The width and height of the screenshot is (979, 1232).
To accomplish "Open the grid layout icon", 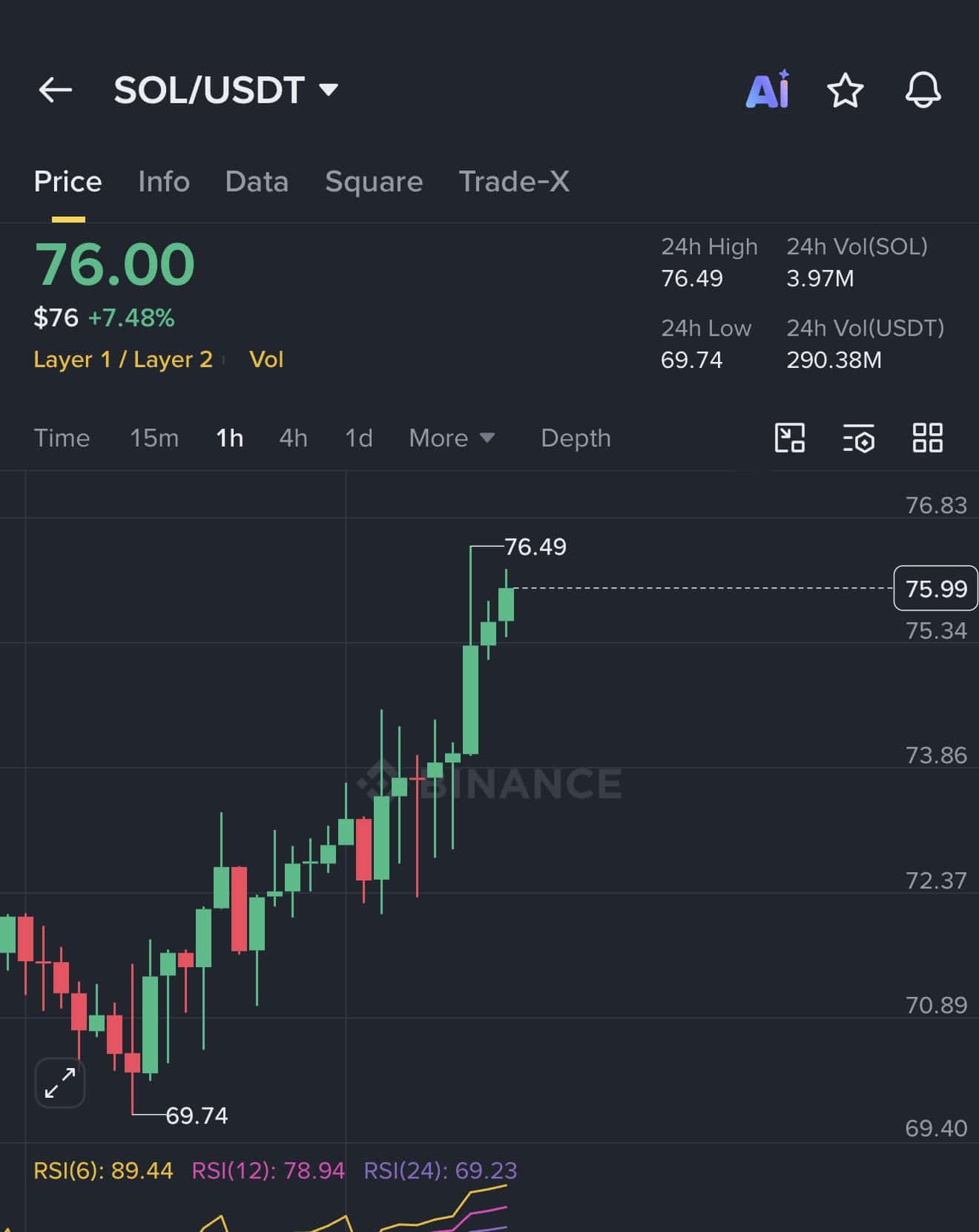I will coord(927,438).
